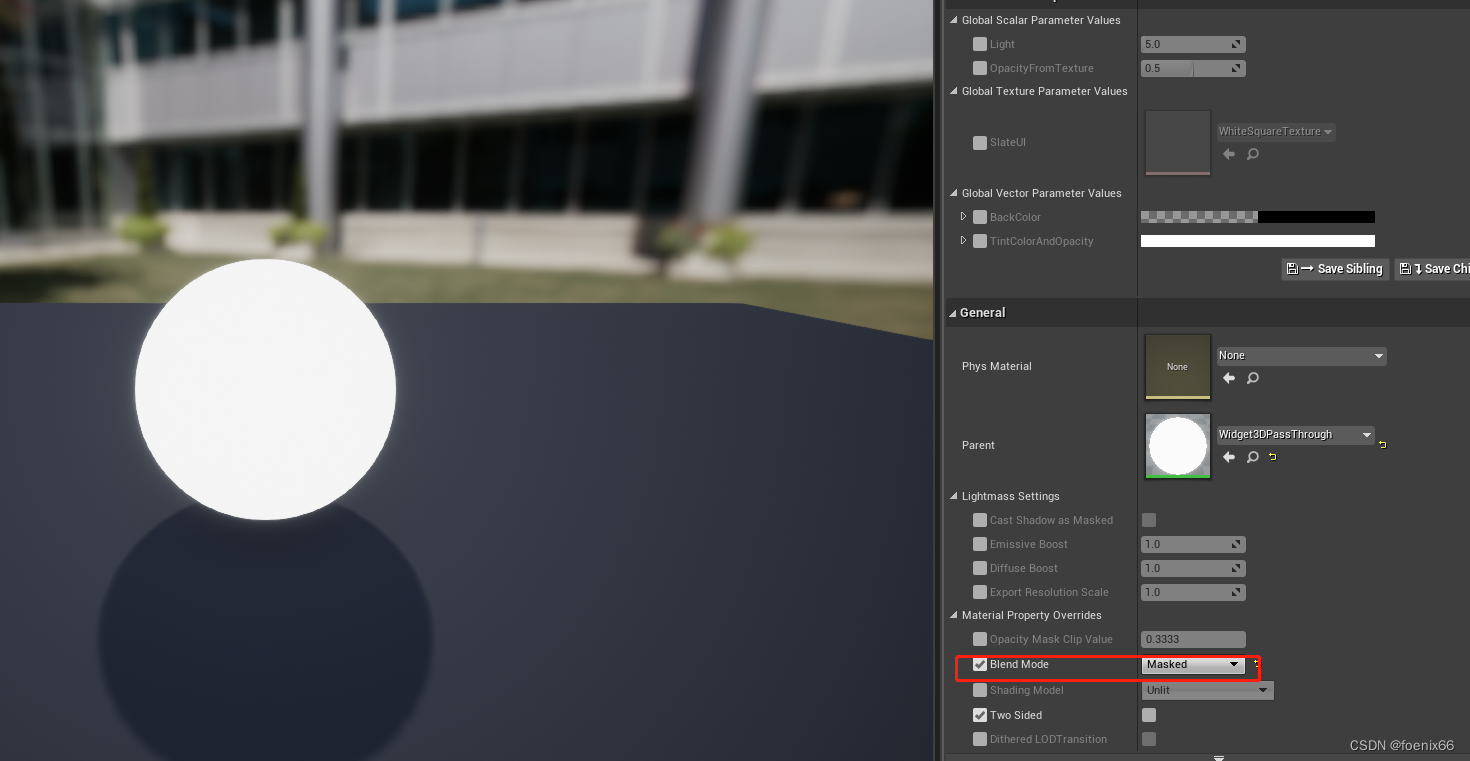Click the magnifying glass next to Widget3DPassThrough parent
The image size is (1470, 761).
tap(1252, 457)
